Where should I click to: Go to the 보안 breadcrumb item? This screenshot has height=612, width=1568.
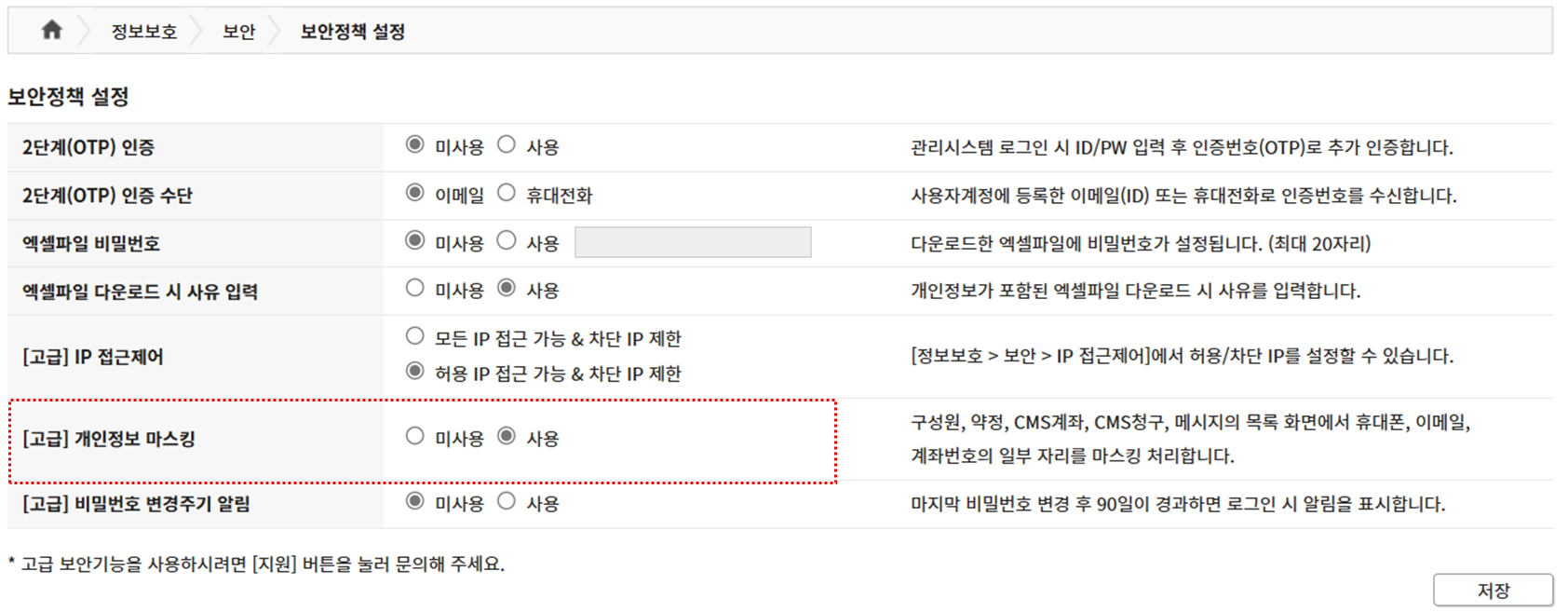coord(238,32)
